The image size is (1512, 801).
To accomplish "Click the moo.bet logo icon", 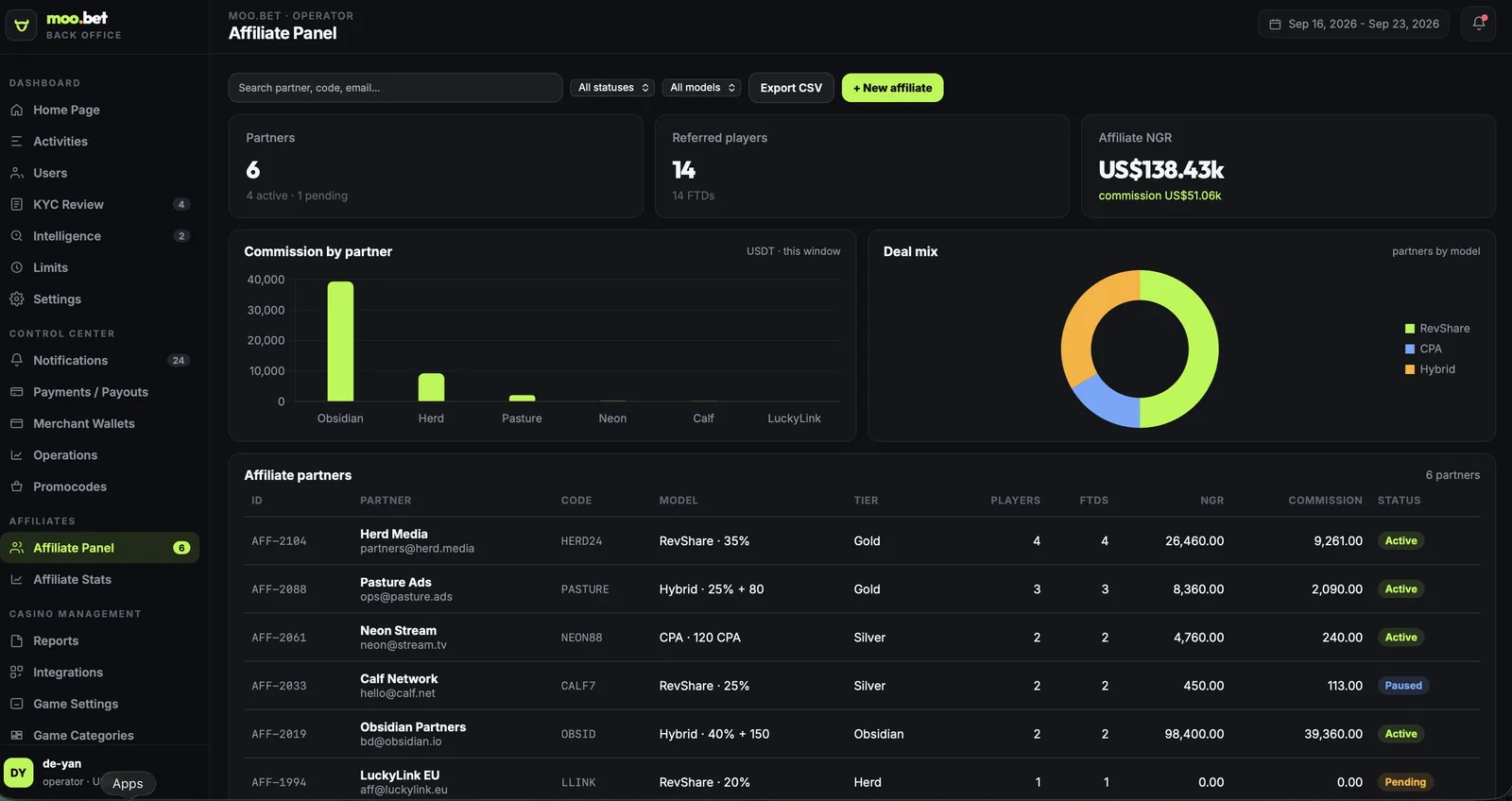I will (x=21, y=26).
